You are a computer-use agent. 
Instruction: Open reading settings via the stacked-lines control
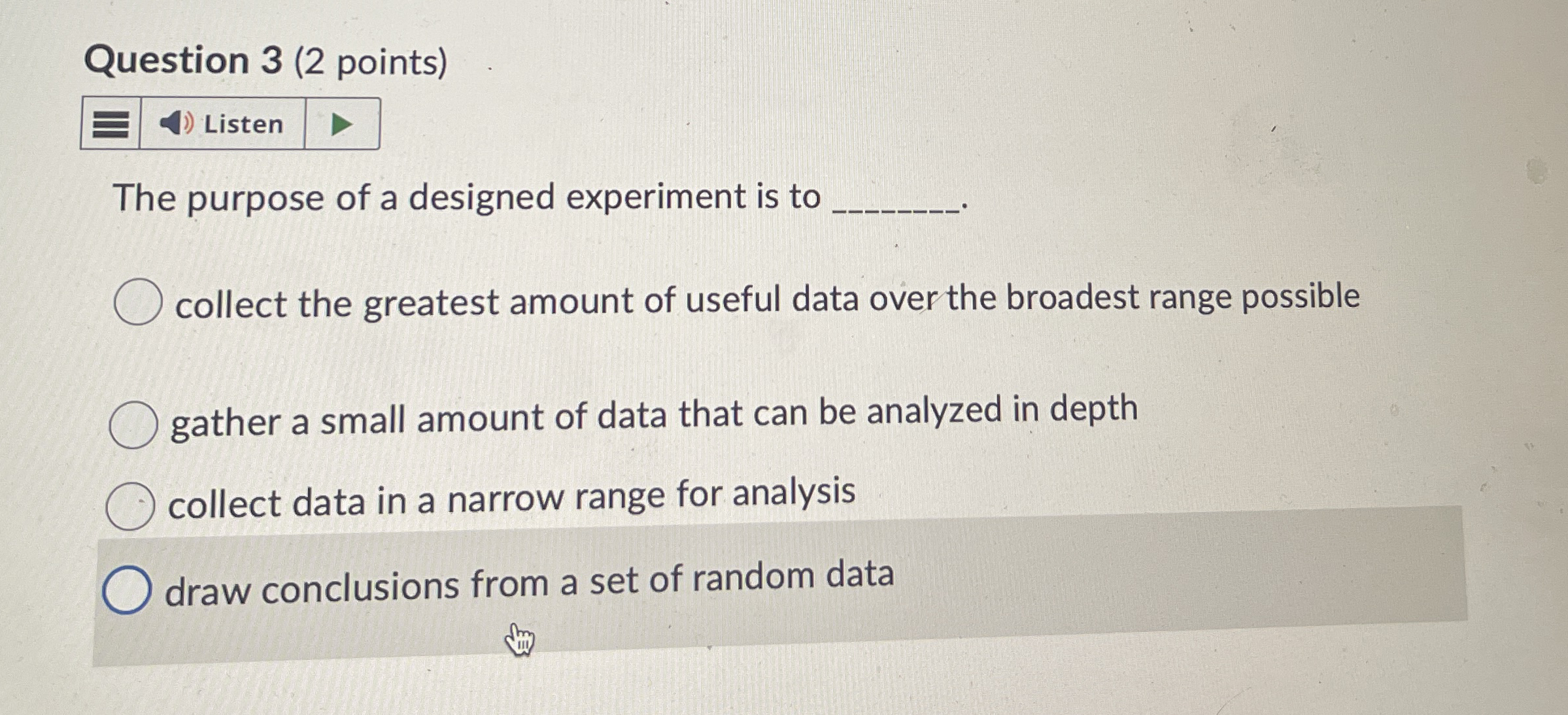[x=111, y=124]
